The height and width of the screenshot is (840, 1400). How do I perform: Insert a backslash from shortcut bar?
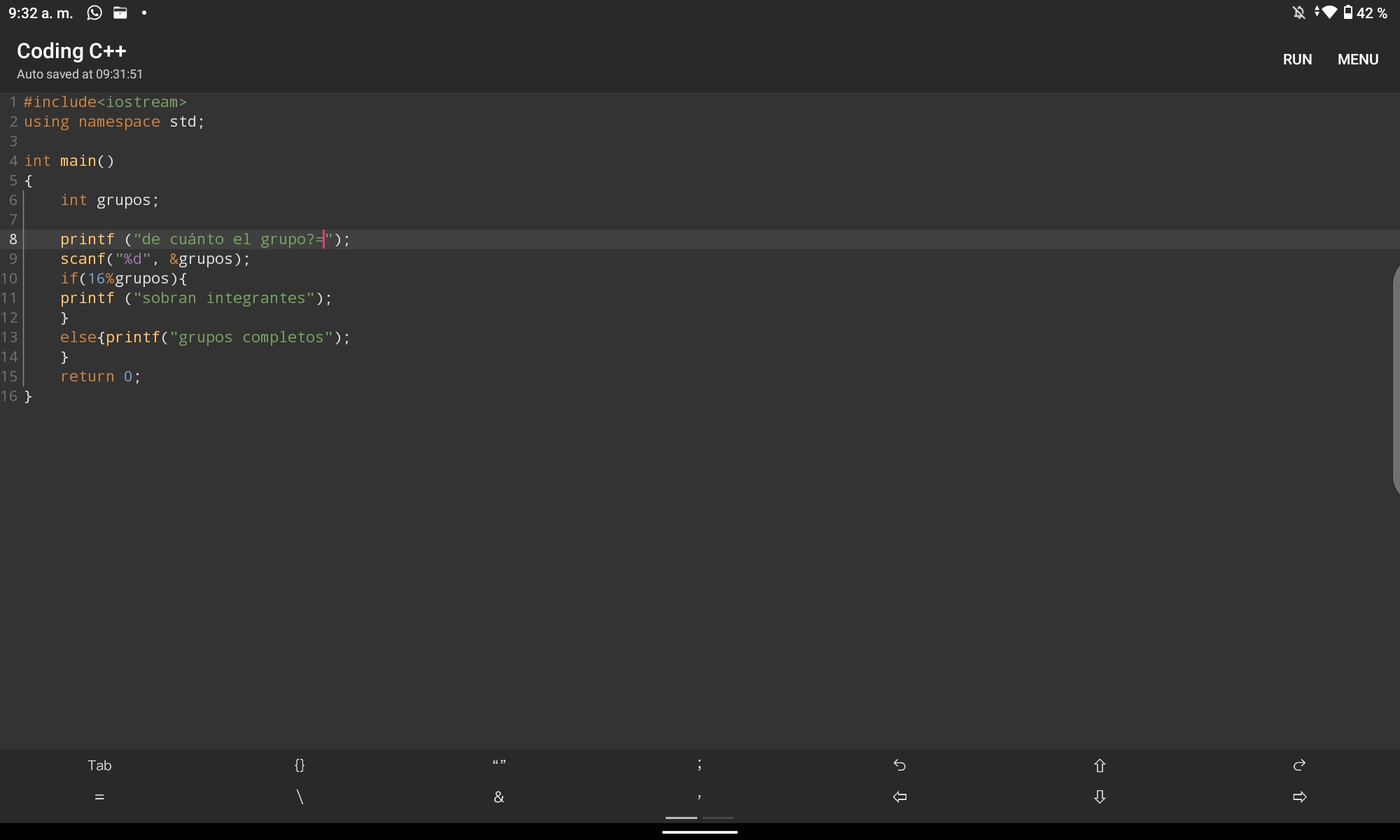tap(300, 797)
